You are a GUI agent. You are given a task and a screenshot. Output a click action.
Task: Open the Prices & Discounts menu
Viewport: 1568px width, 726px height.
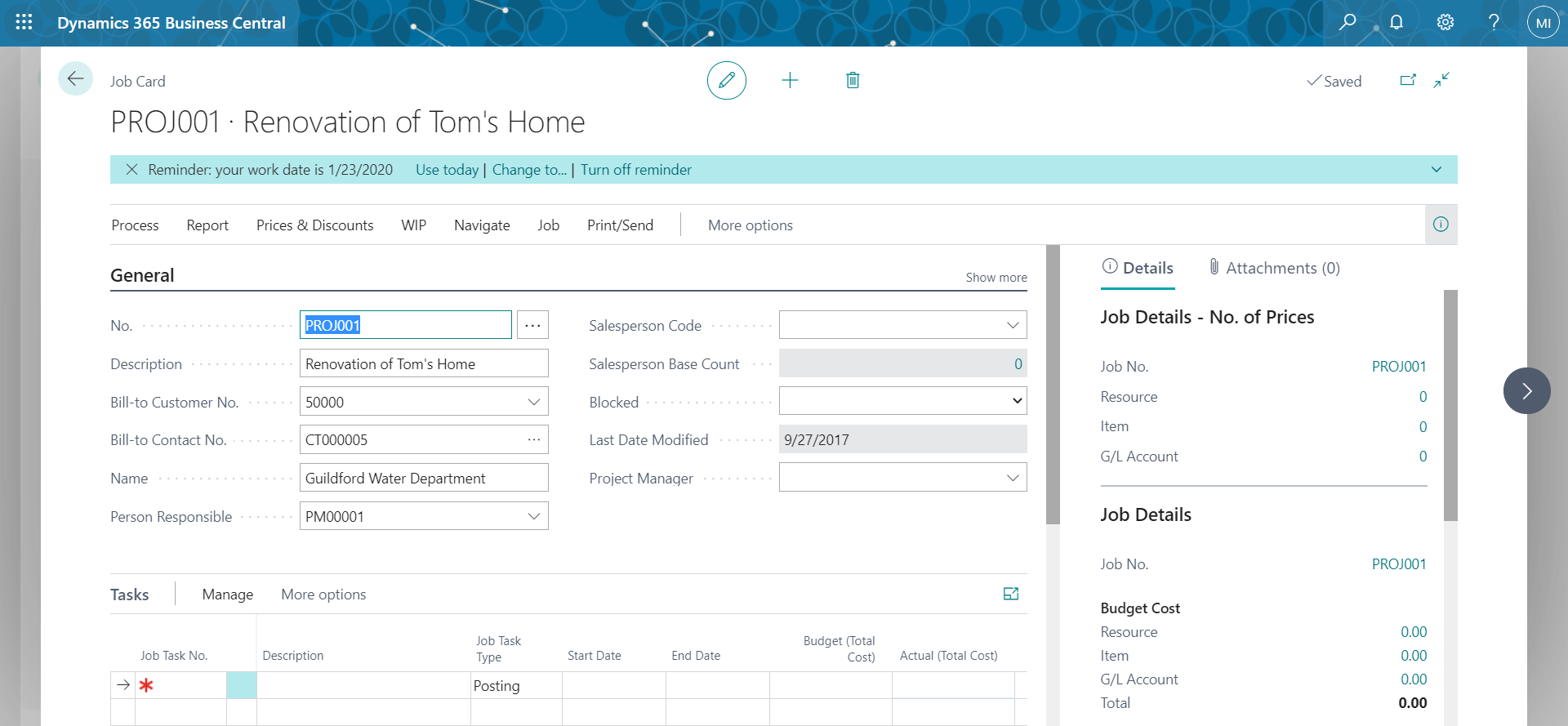pyautogui.click(x=314, y=225)
